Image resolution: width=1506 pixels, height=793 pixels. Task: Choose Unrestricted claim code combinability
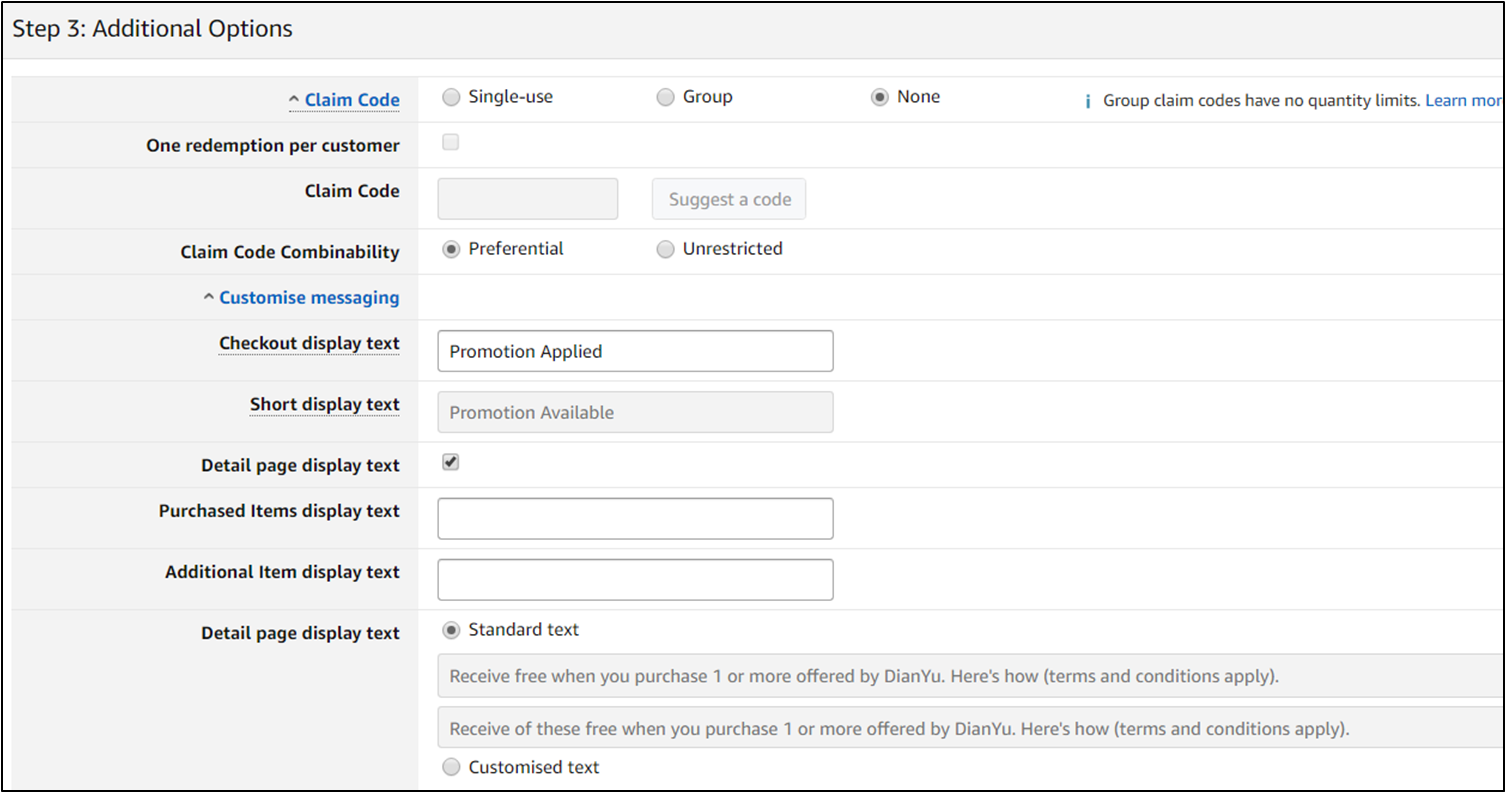pyautogui.click(x=665, y=250)
